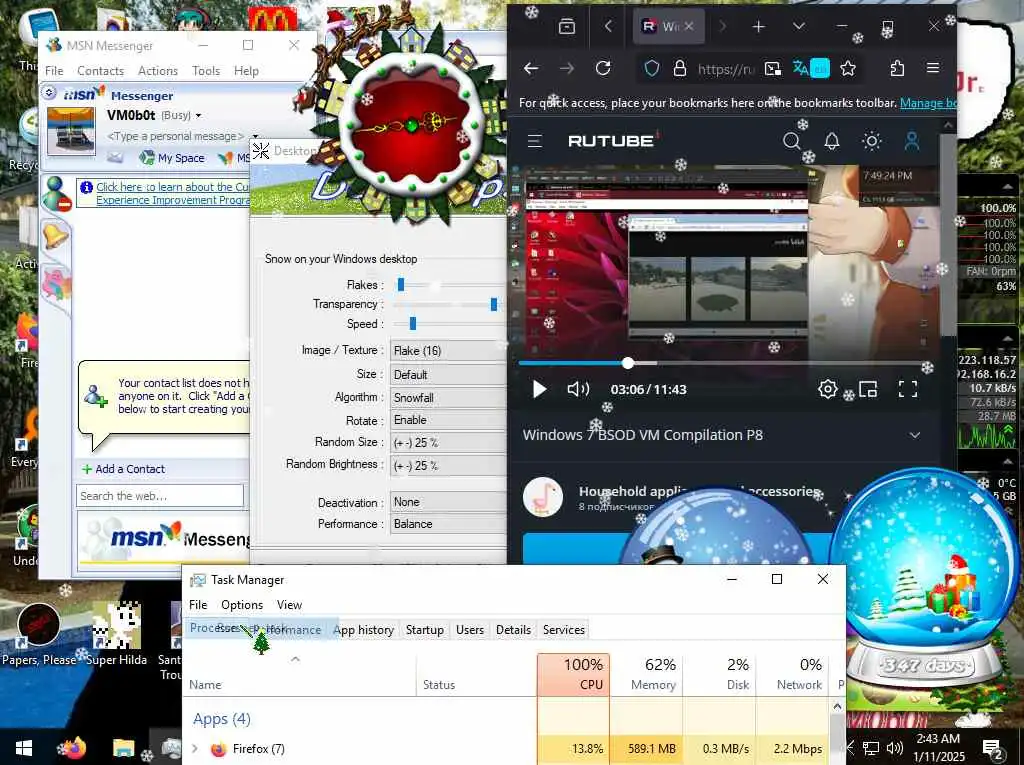Open MSN Messenger Actions menu
The height and width of the screenshot is (765, 1024).
(157, 71)
